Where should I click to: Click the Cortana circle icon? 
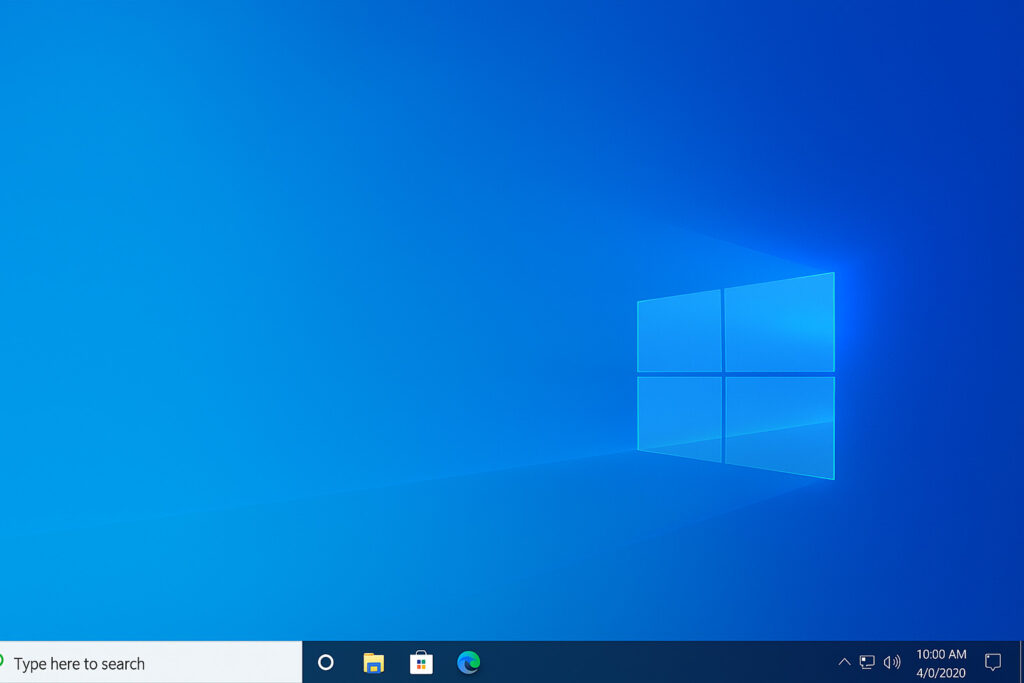point(325,662)
